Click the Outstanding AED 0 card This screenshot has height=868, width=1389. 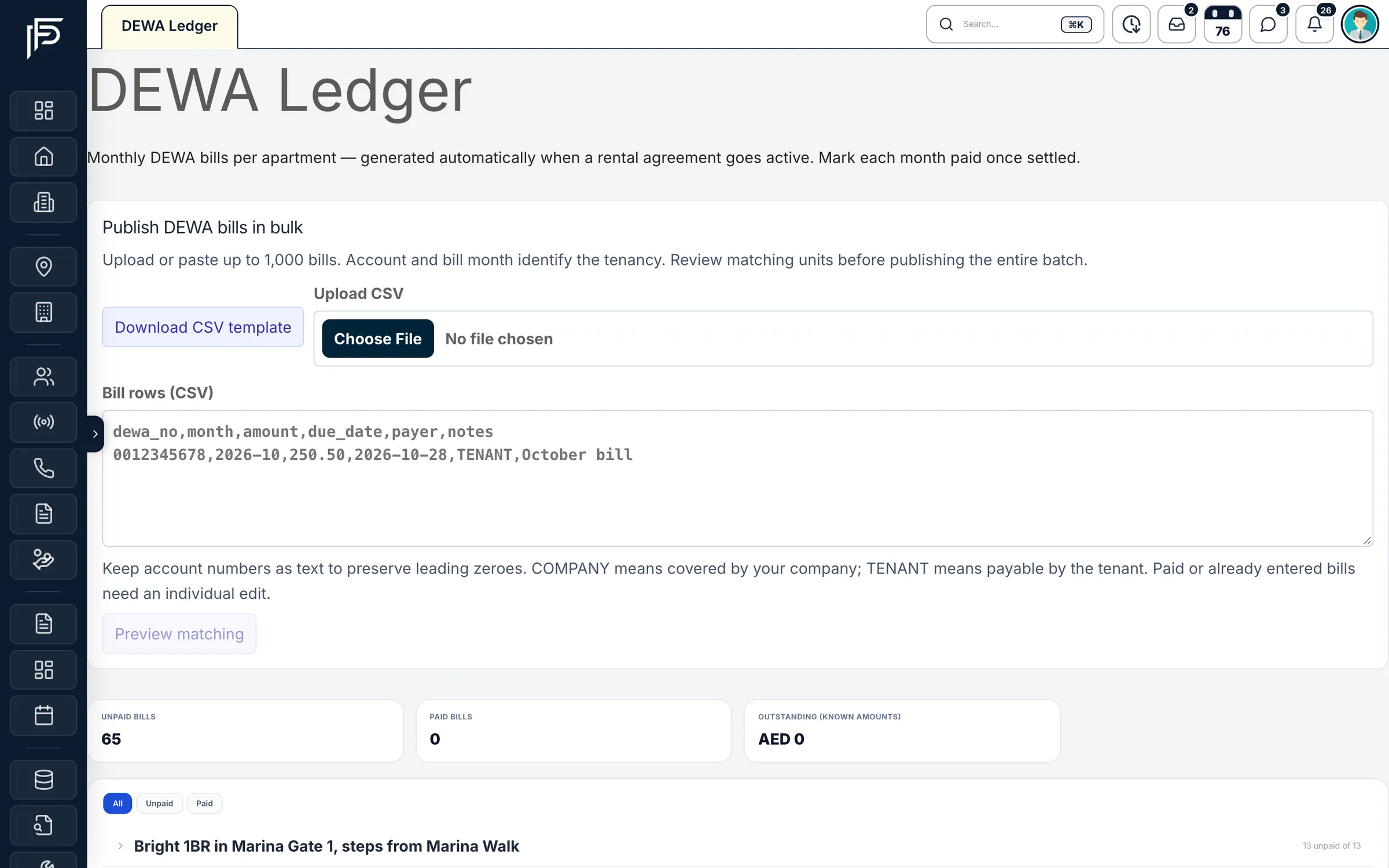tap(902, 731)
